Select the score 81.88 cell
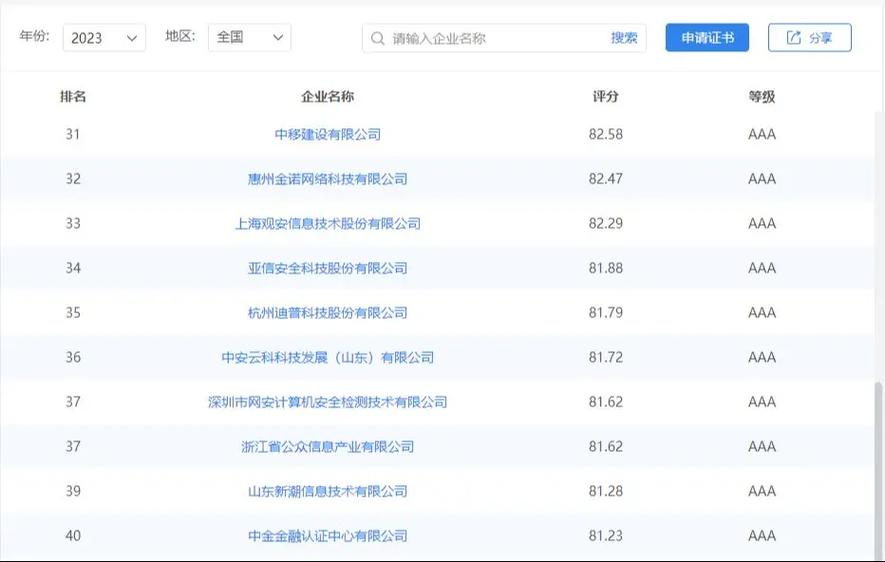The width and height of the screenshot is (885, 562). [606, 268]
